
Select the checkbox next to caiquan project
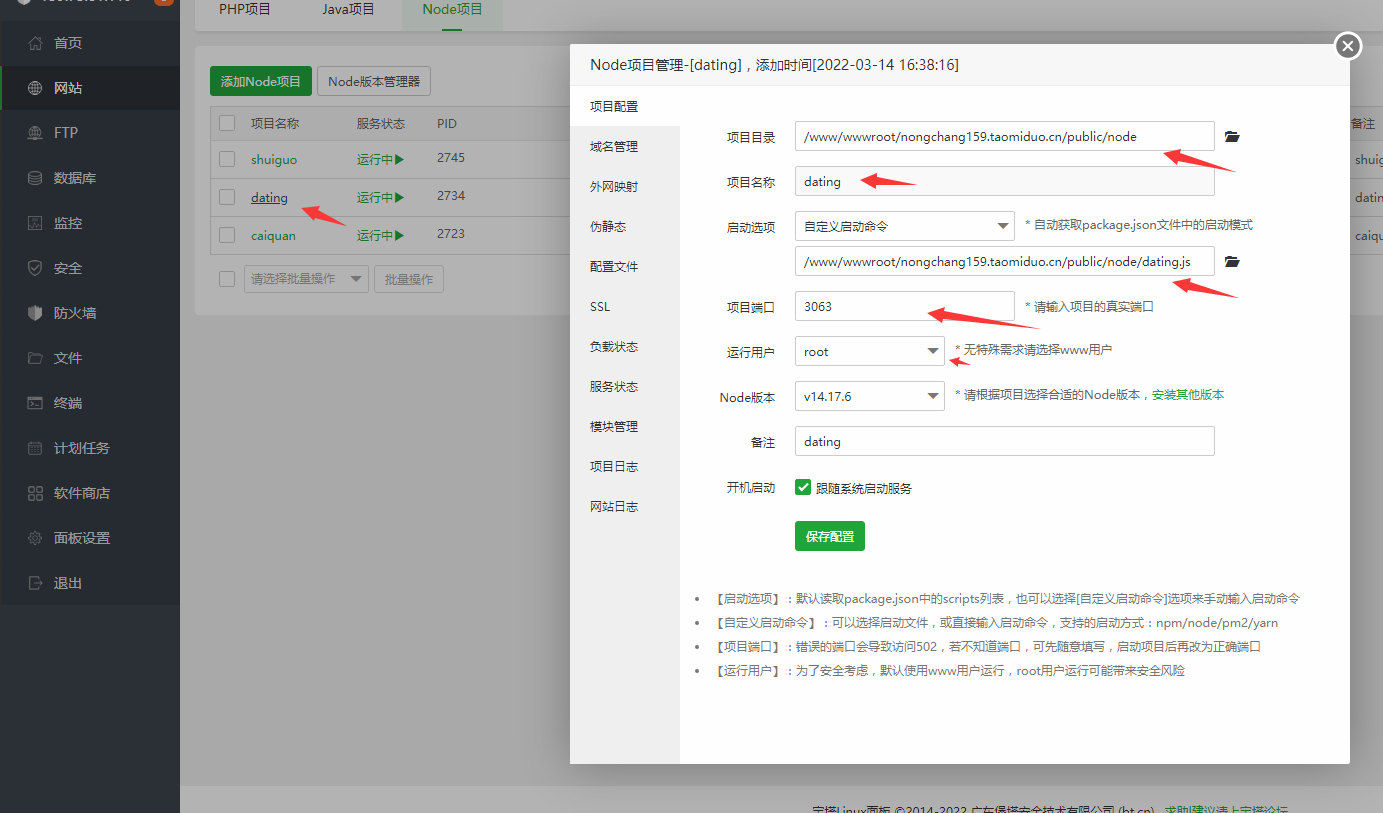(227, 235)
